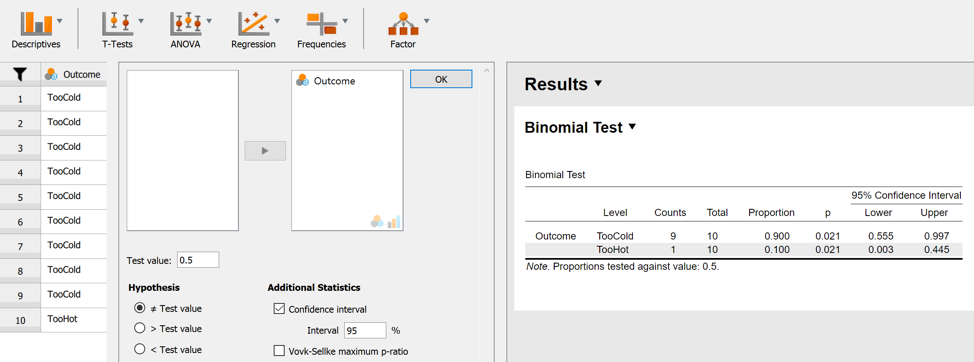The width and height of the screenshot is (974, 362).
Task: Click the 0.555 lower confidence value
Action: [880, 236]
